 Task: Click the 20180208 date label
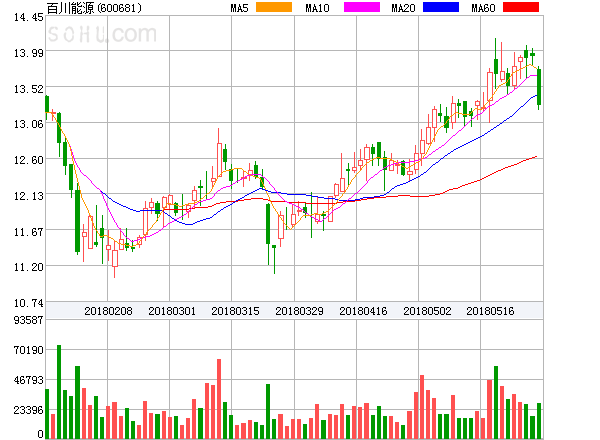[x=108, y=311]
